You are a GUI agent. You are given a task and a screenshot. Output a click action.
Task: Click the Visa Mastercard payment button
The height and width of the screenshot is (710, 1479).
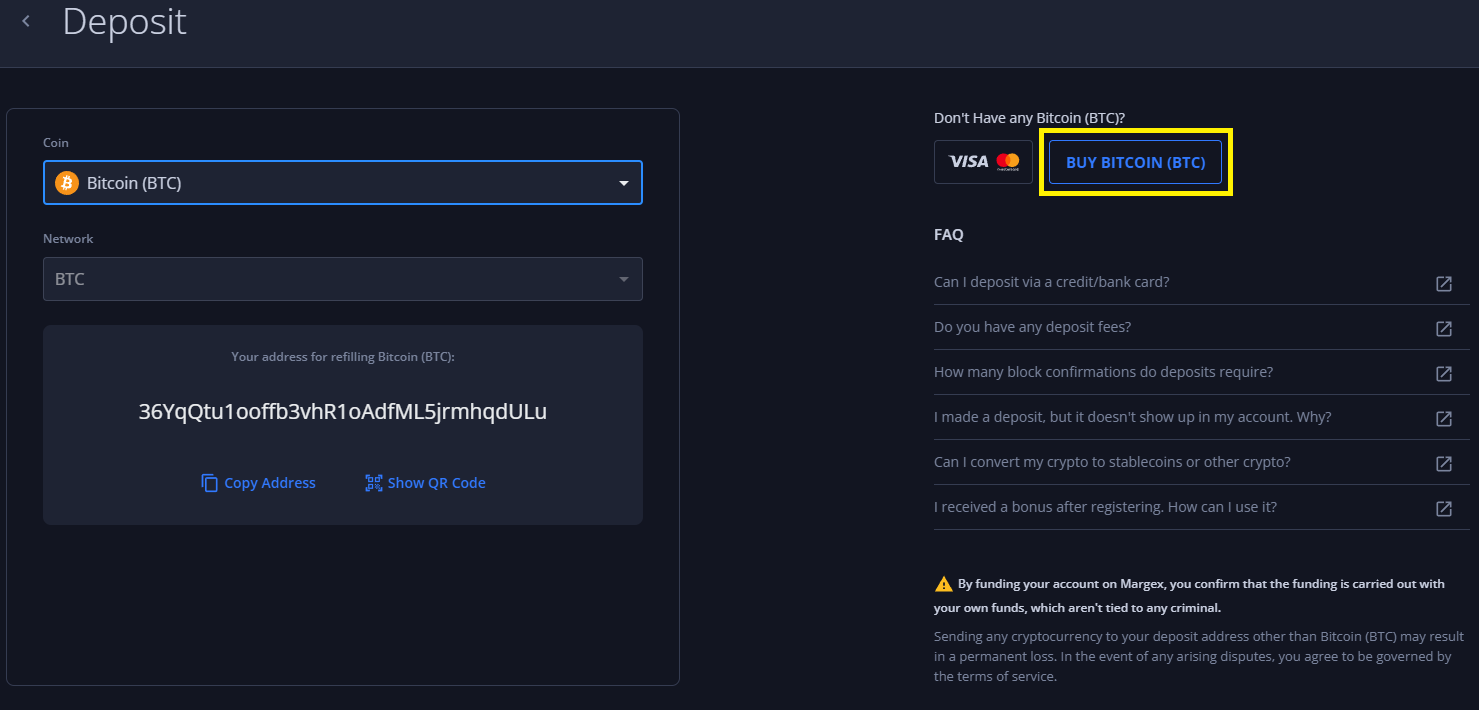982,162
